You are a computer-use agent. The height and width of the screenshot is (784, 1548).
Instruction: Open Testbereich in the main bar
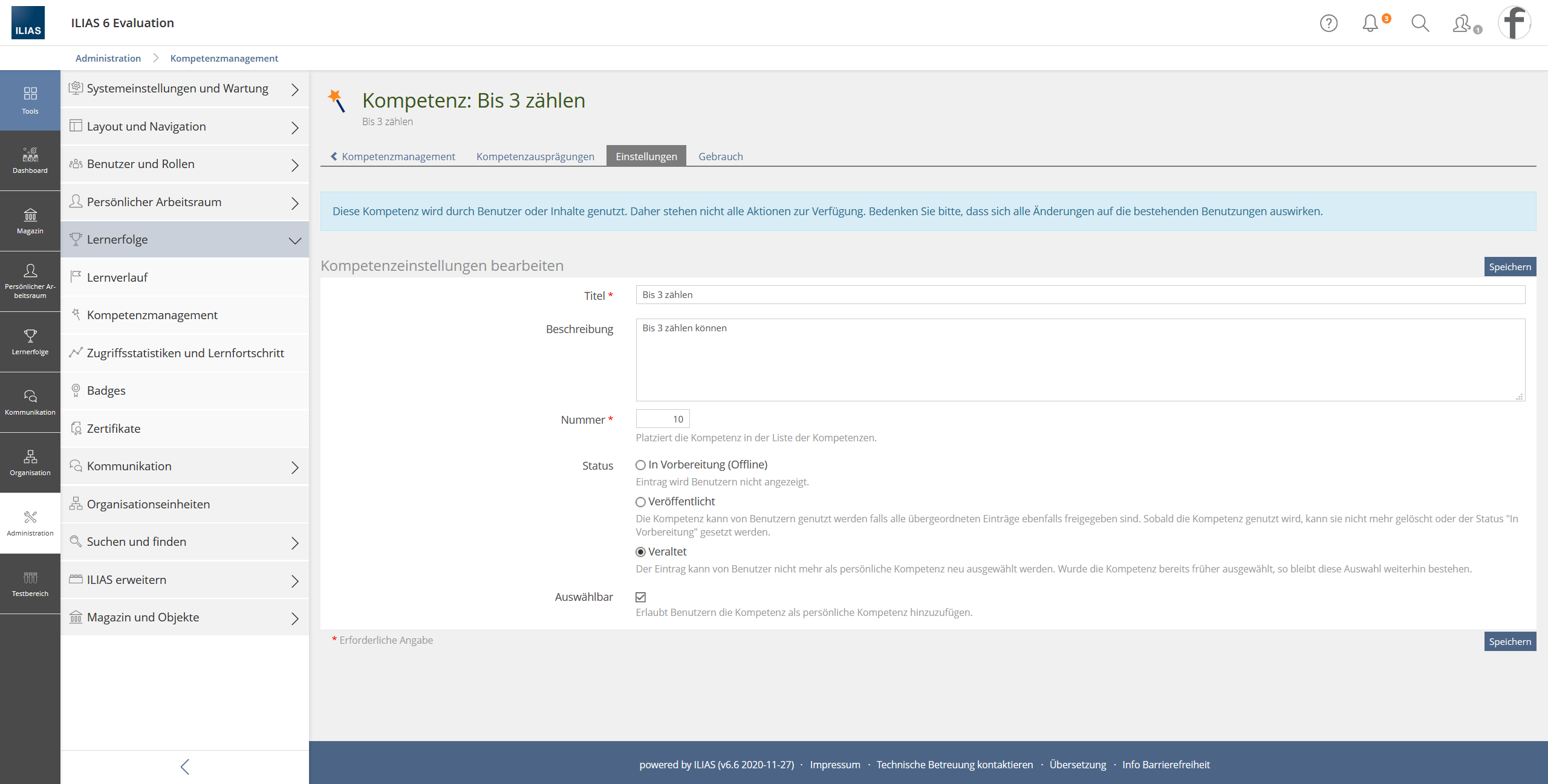(30, 584)
